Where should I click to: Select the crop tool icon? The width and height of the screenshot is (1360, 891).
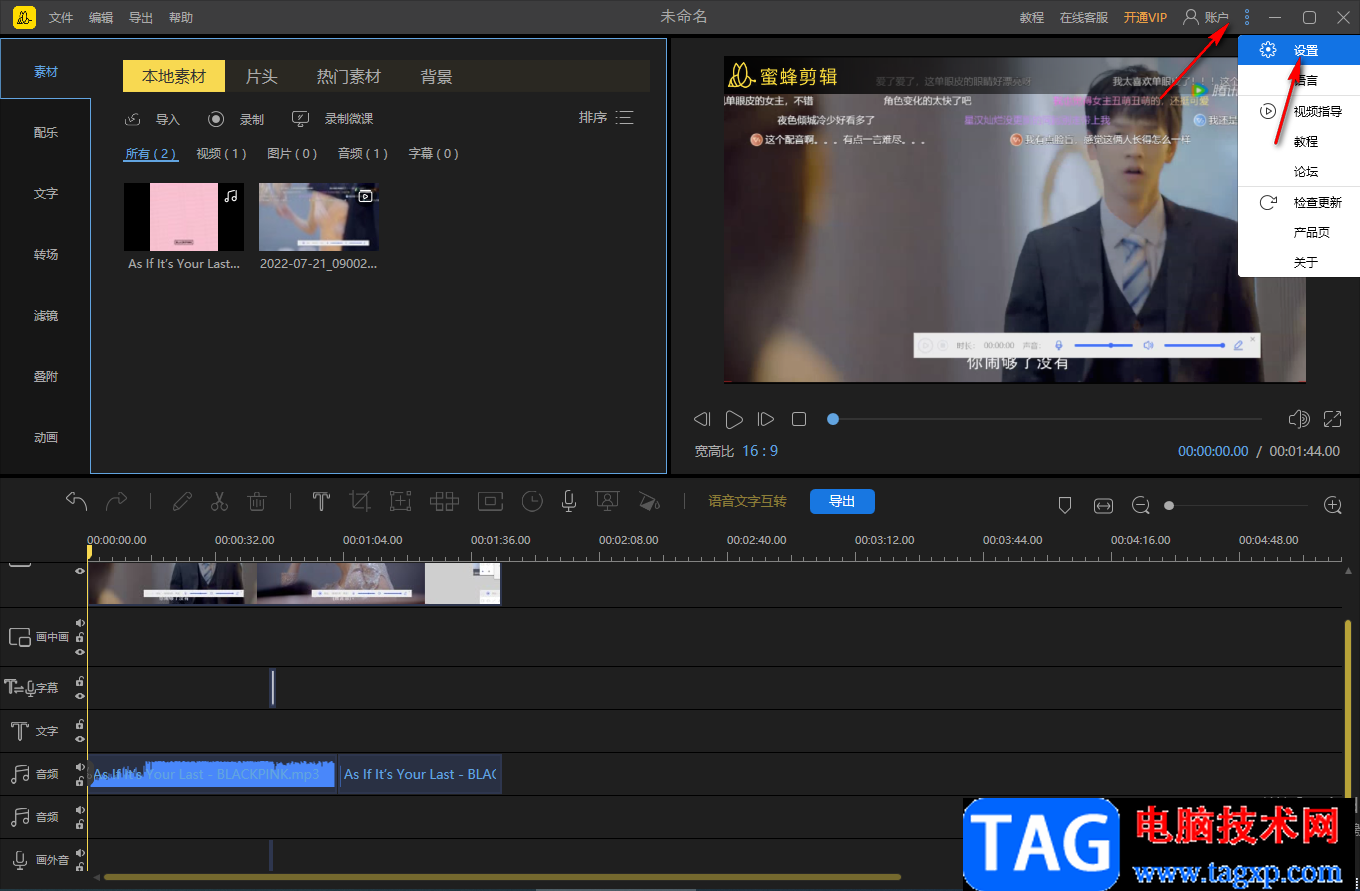360,501
